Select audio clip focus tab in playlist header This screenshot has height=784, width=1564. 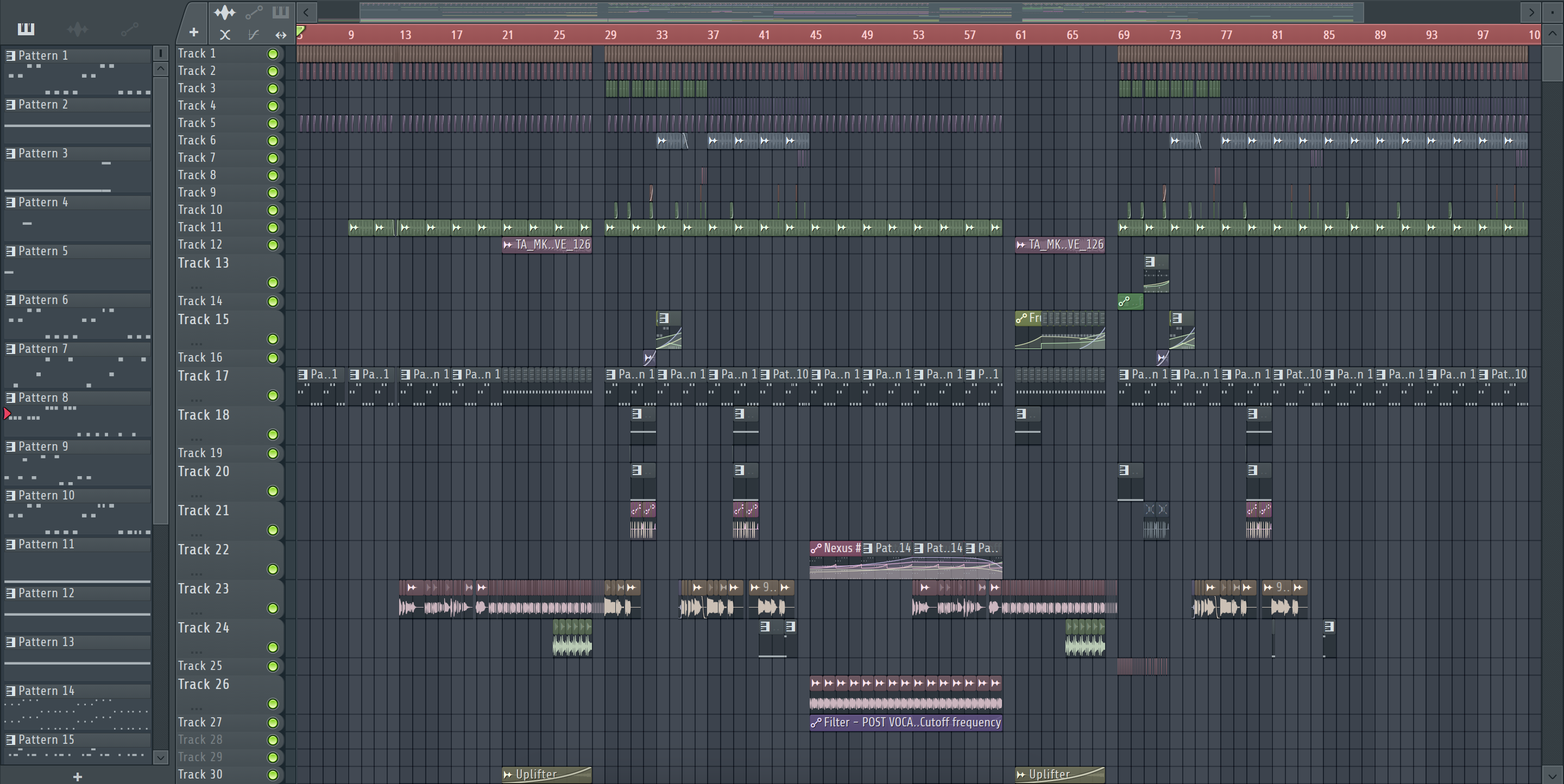tap(225, 12)
